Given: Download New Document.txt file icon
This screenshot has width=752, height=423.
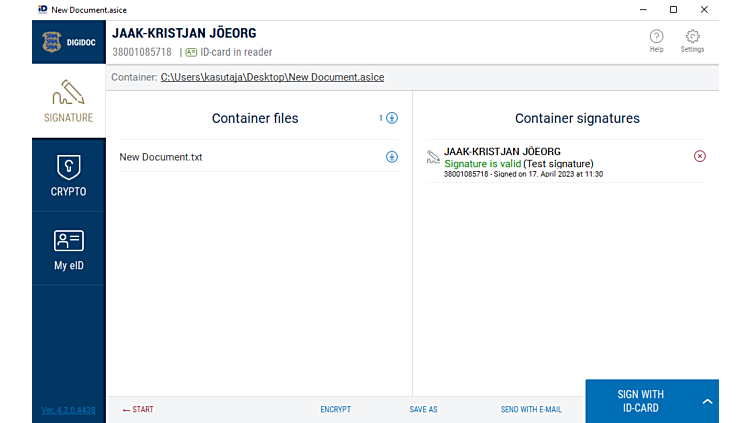Looking at the screenshot, I should point(392,157).
